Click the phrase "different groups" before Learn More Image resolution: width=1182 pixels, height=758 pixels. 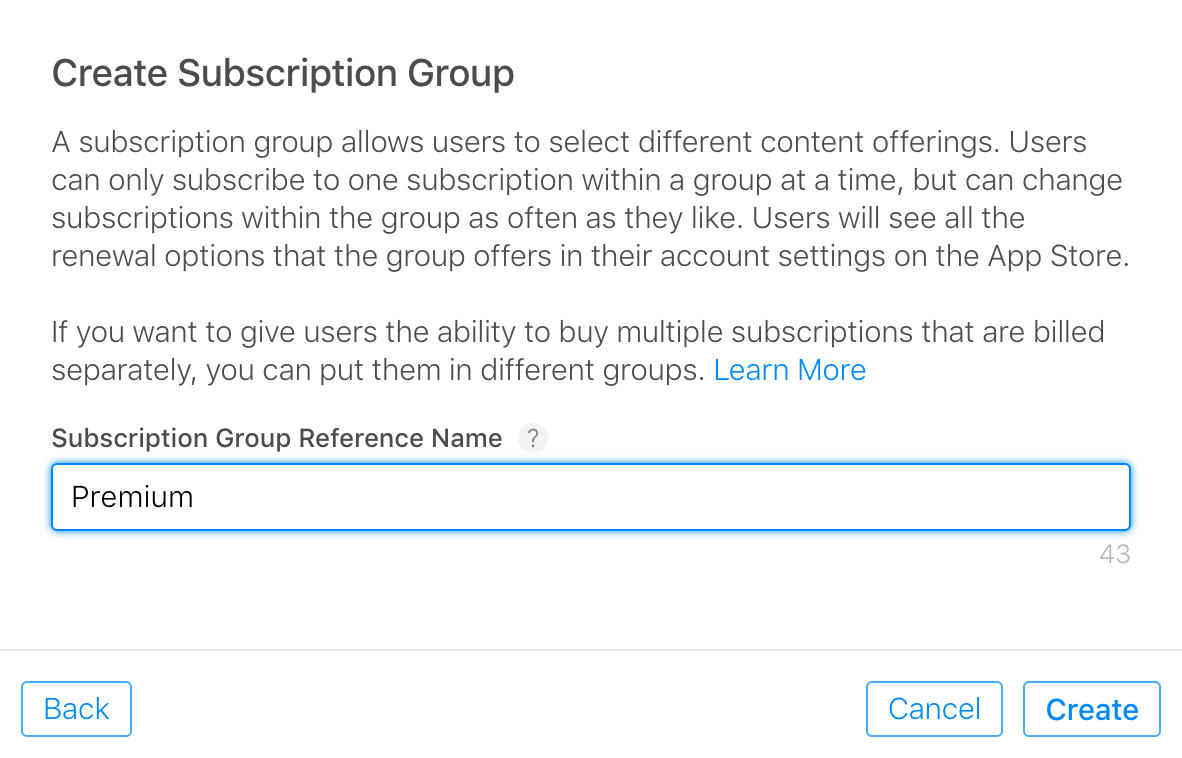[590, 370]
